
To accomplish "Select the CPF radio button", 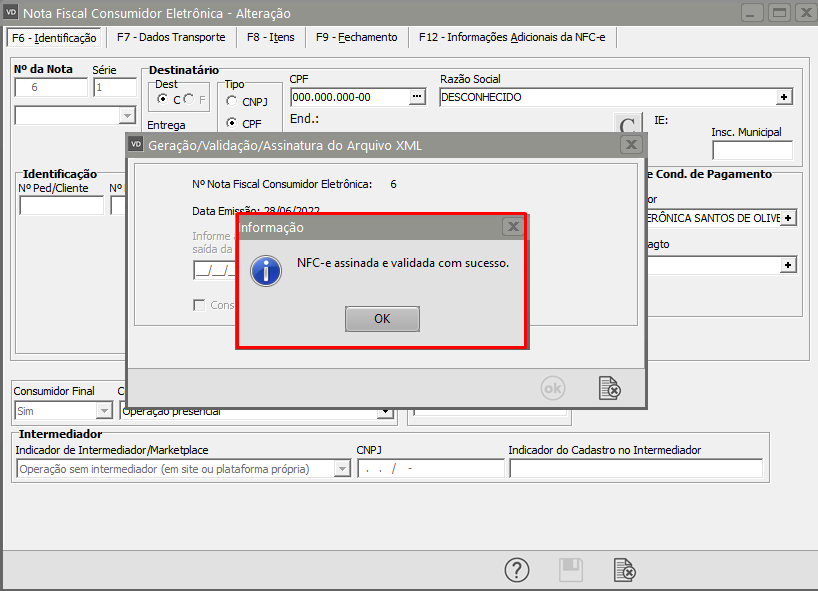I will [x=232, y=124].
